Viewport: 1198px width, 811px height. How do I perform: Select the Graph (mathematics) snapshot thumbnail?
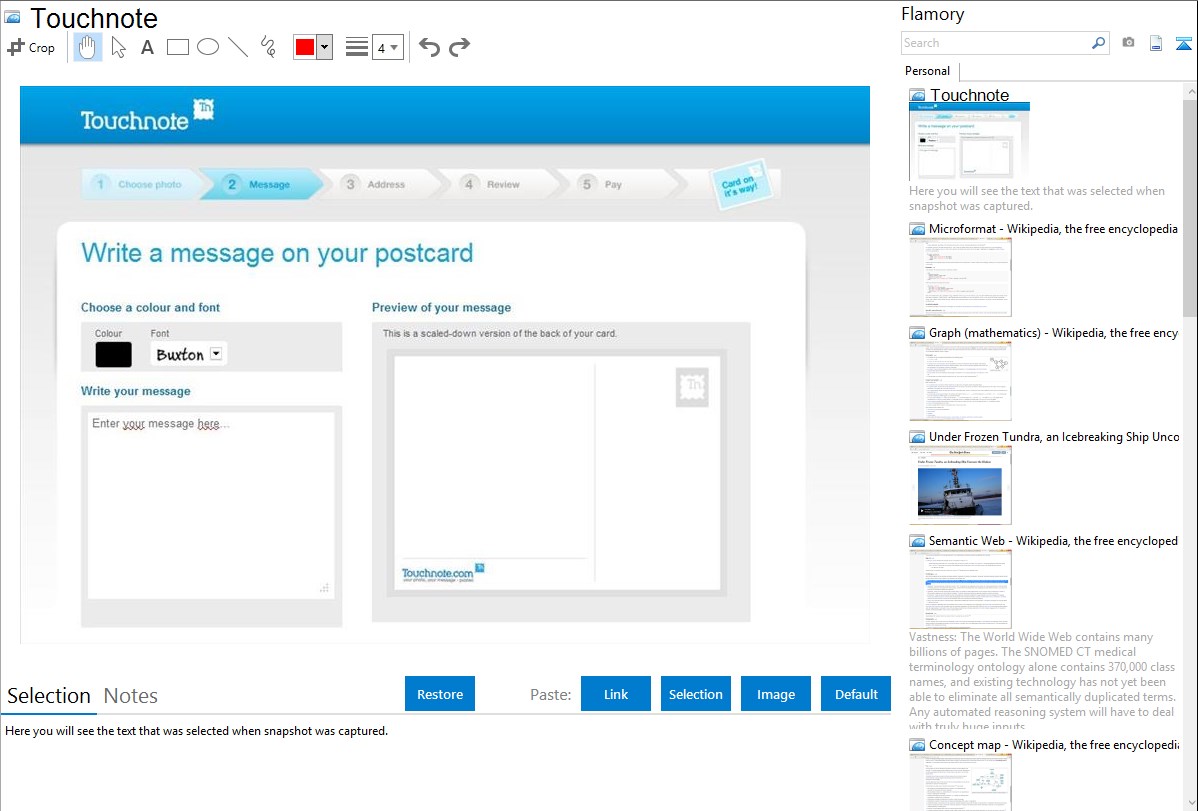960,381
